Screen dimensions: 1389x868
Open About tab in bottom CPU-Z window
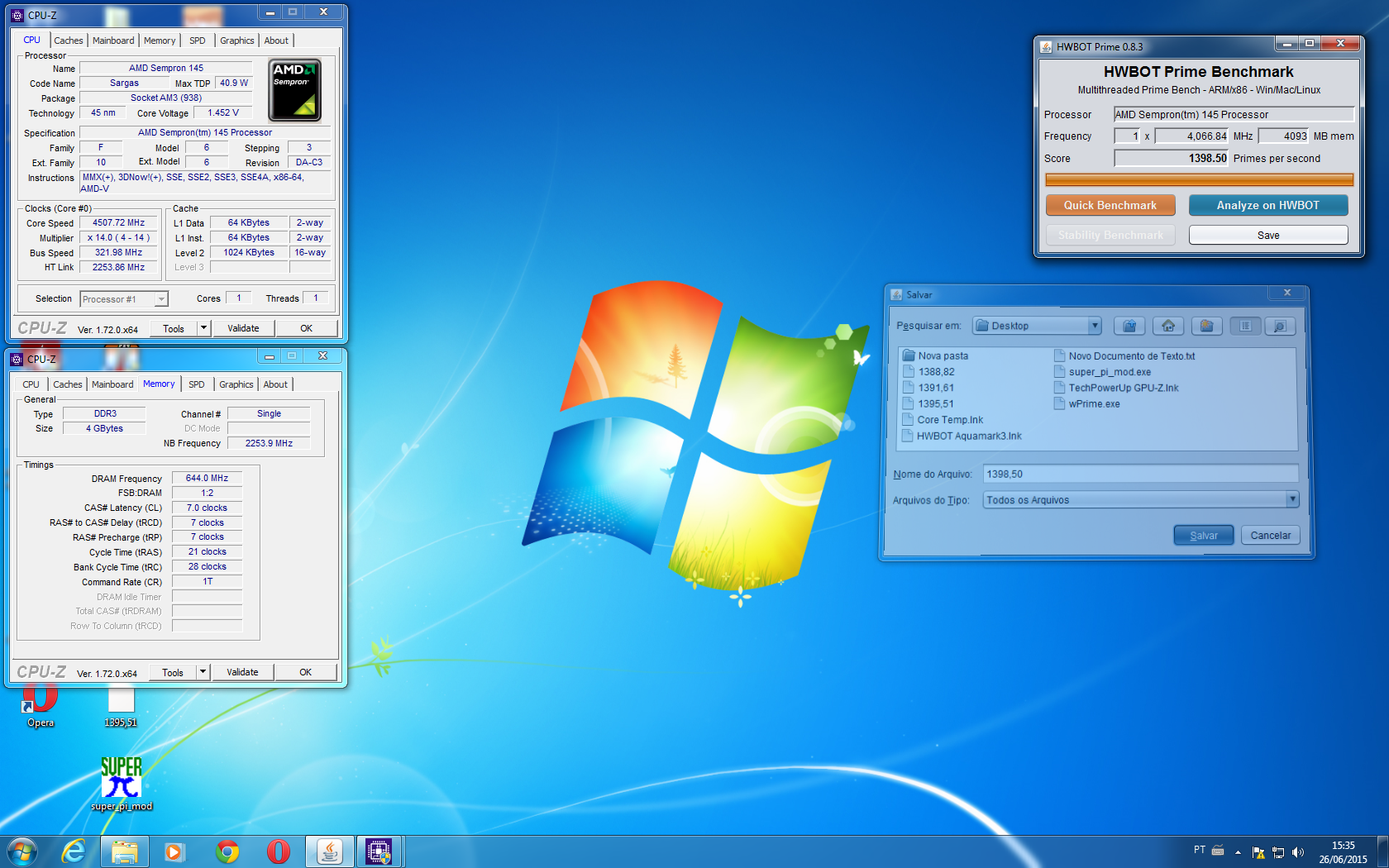click(x=275, y=384)
